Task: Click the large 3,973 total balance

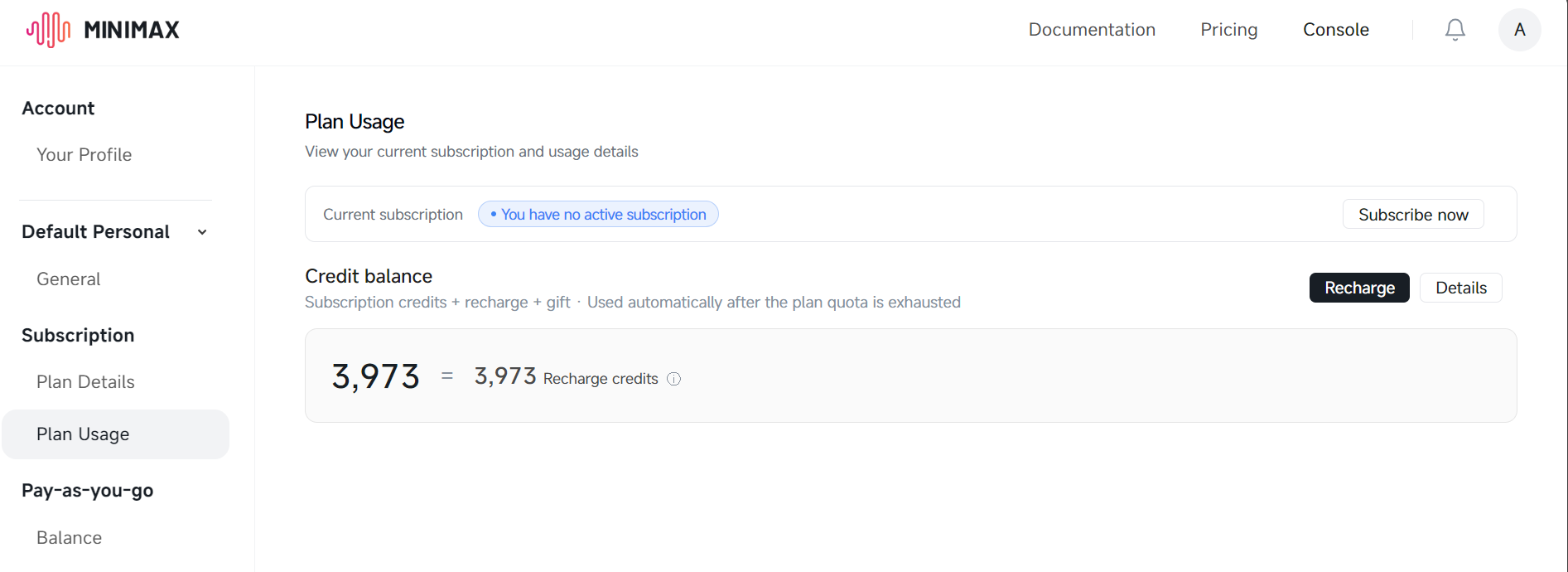Action: (376, 376)
